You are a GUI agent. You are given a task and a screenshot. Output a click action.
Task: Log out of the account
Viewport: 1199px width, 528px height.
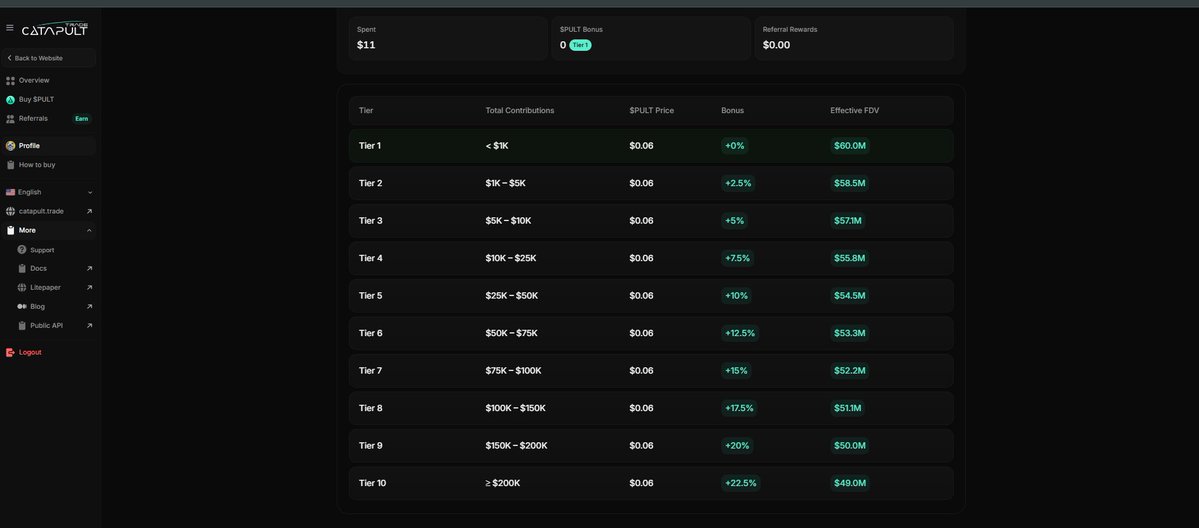pos(30,353)
